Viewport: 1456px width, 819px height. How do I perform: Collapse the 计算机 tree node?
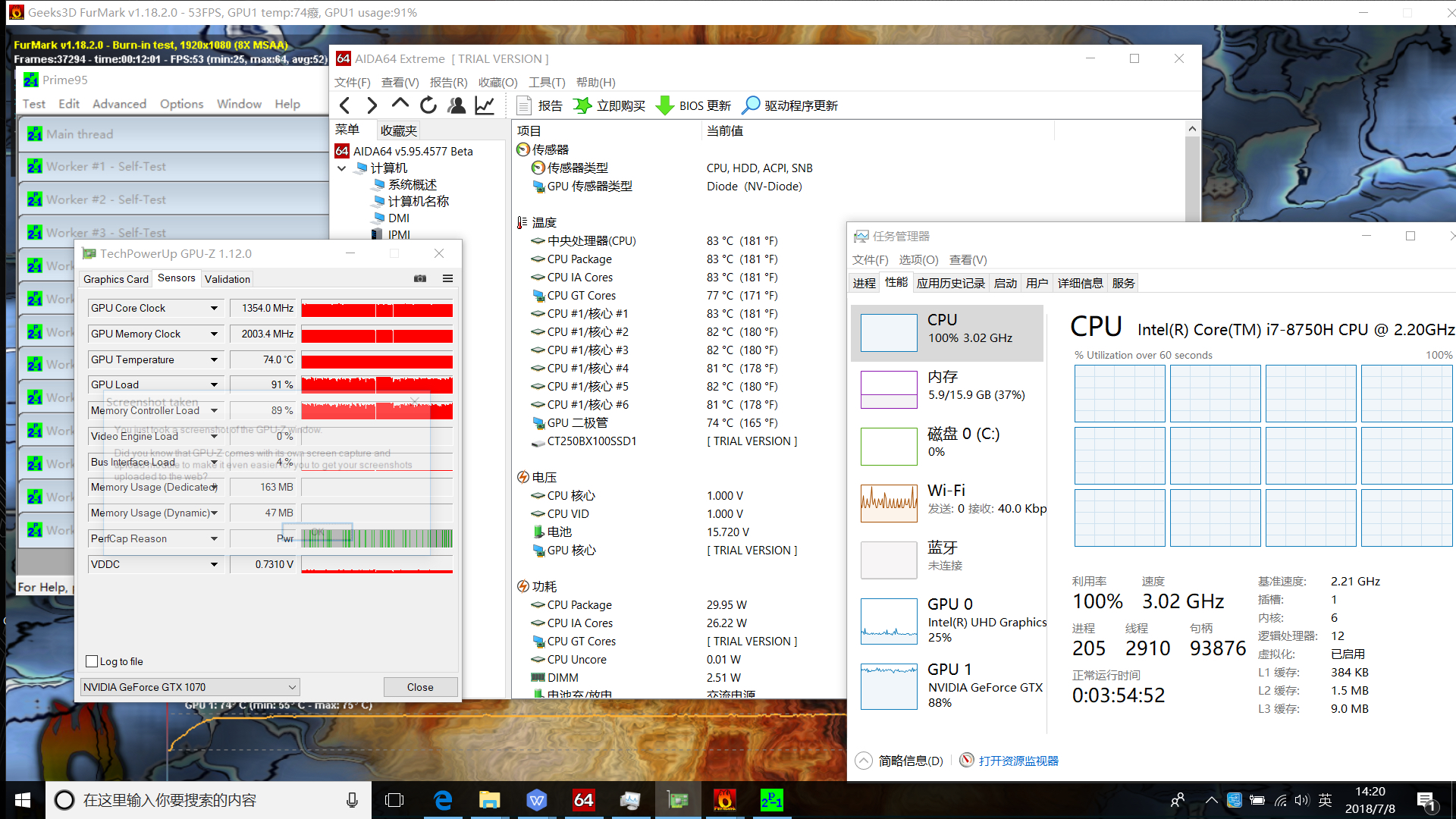tap(342, 168)
